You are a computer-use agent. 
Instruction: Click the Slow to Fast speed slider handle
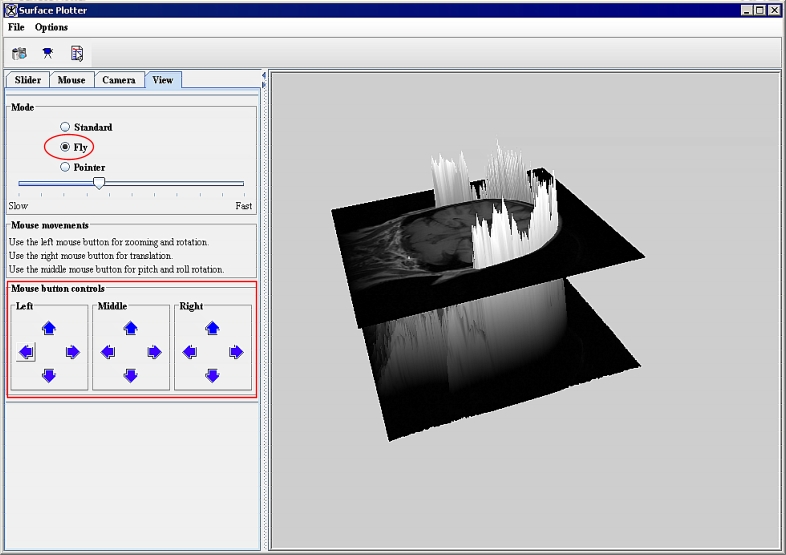[x=99, y=183]
